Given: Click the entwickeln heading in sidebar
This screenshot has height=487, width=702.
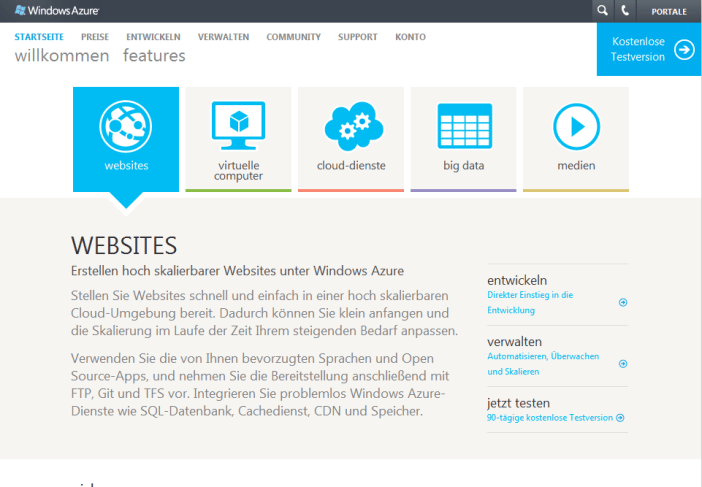Looking at the screenshot, I should [517, 280].
